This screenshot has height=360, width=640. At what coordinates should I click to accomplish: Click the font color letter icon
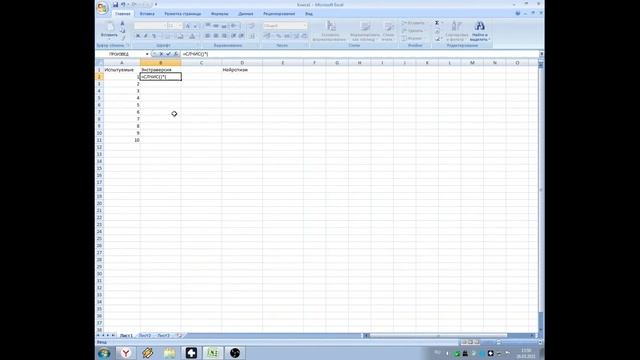click(x=192, y=36)
